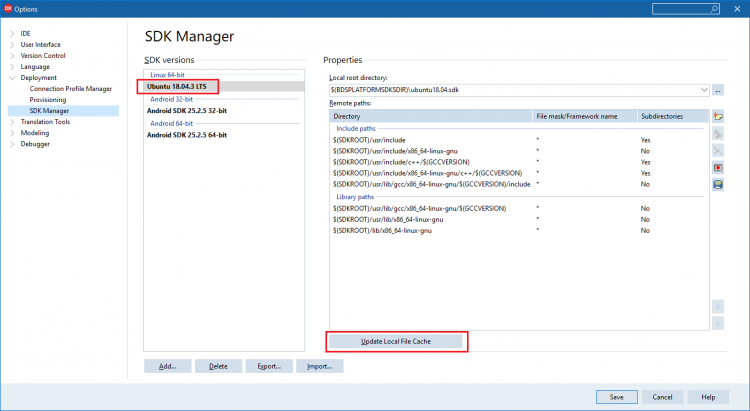Expand the Debugger tree node
This screenshot has width=750, height=411.
click(12, 144)
